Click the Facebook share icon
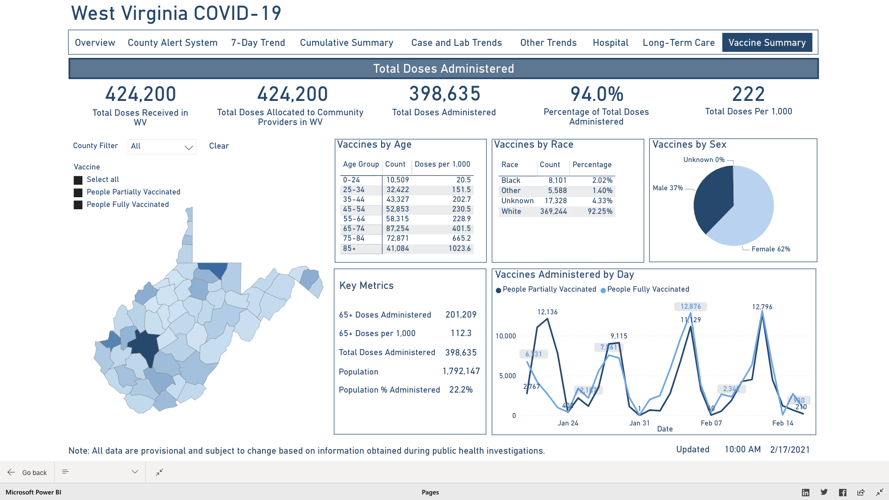 coord(842,492)
